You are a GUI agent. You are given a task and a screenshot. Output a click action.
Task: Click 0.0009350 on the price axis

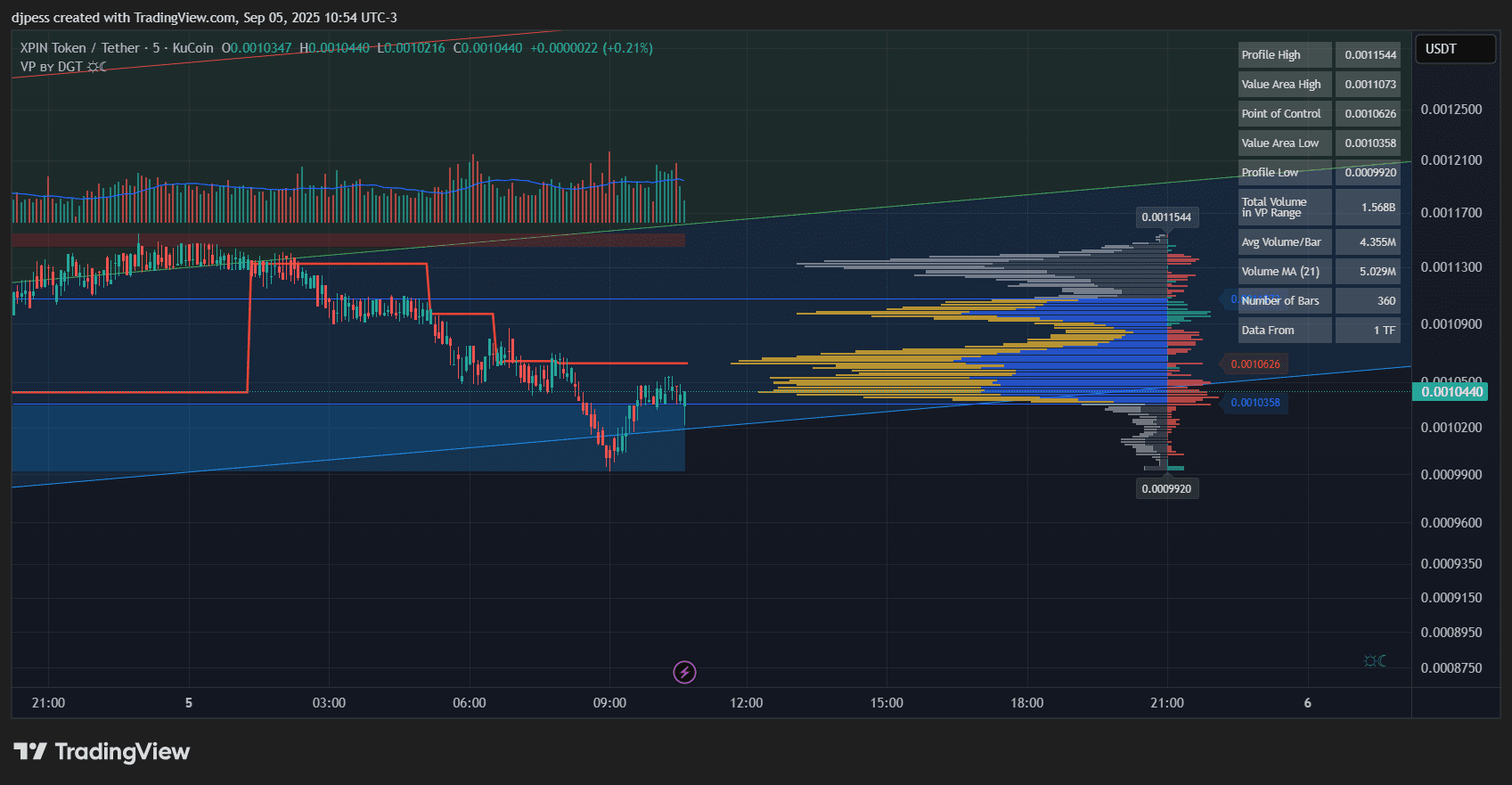pyautogui.click(x=1451, y=563)
